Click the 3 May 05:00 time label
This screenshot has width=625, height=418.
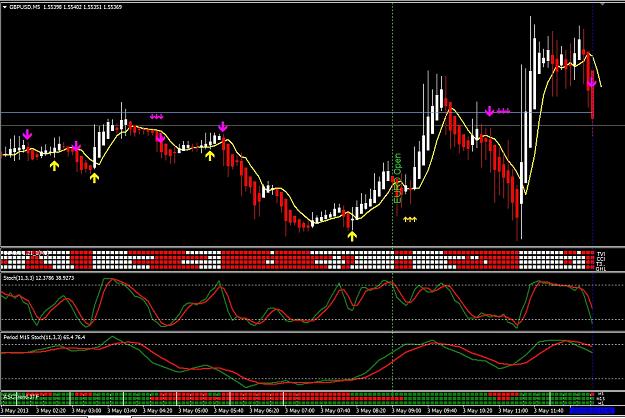pos(193,410)
